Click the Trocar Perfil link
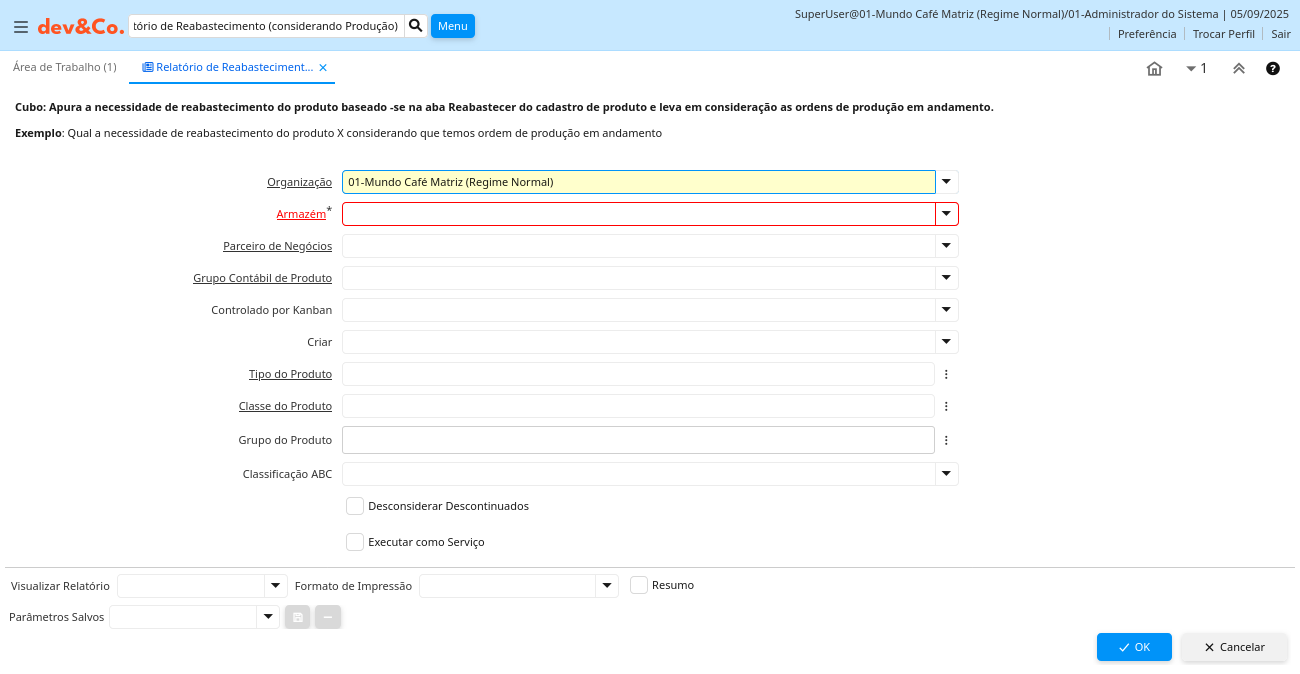Image resolution: width=1300 pixels, height=674 pixels. click(x=1223, y=34)
